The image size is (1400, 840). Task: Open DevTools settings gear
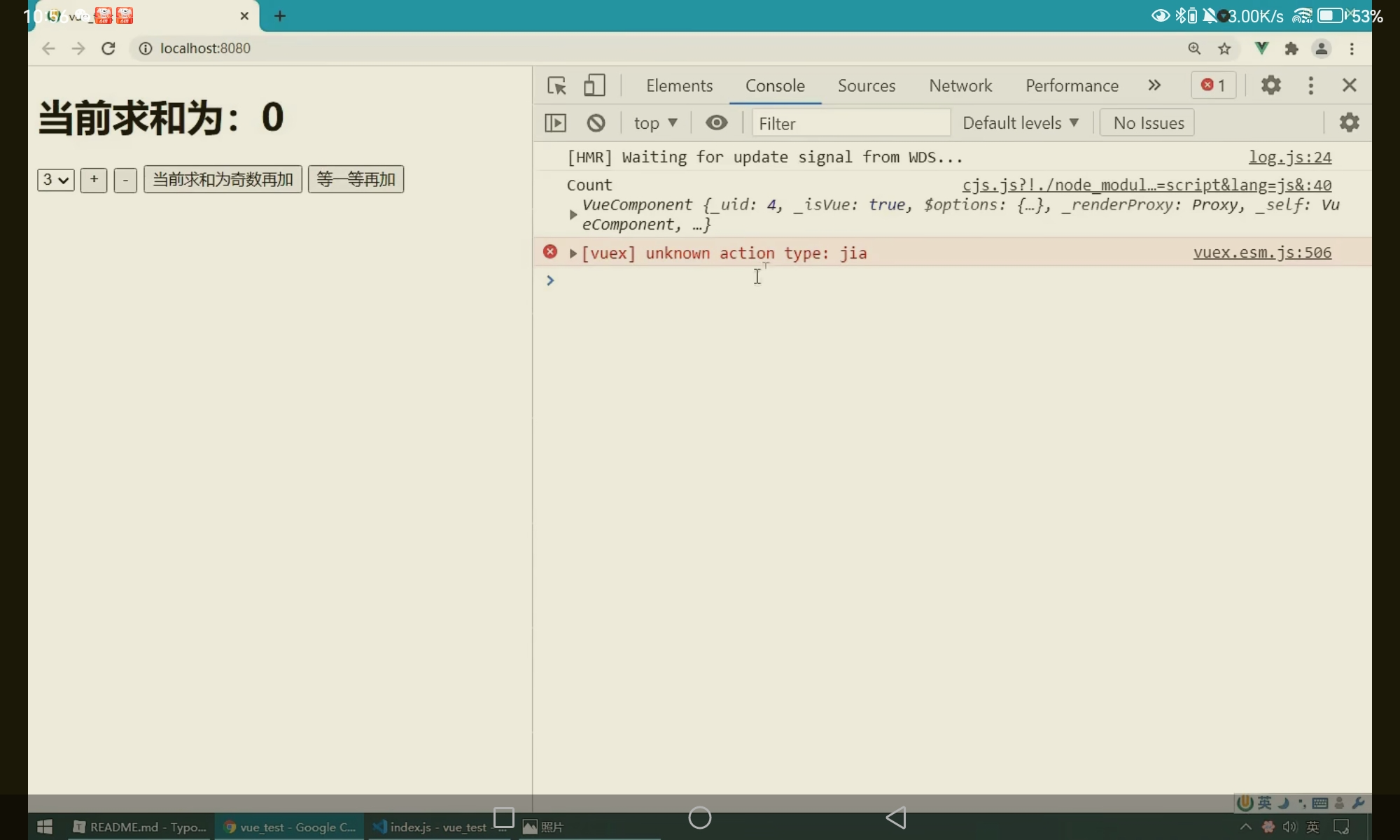click(1270, 85)
